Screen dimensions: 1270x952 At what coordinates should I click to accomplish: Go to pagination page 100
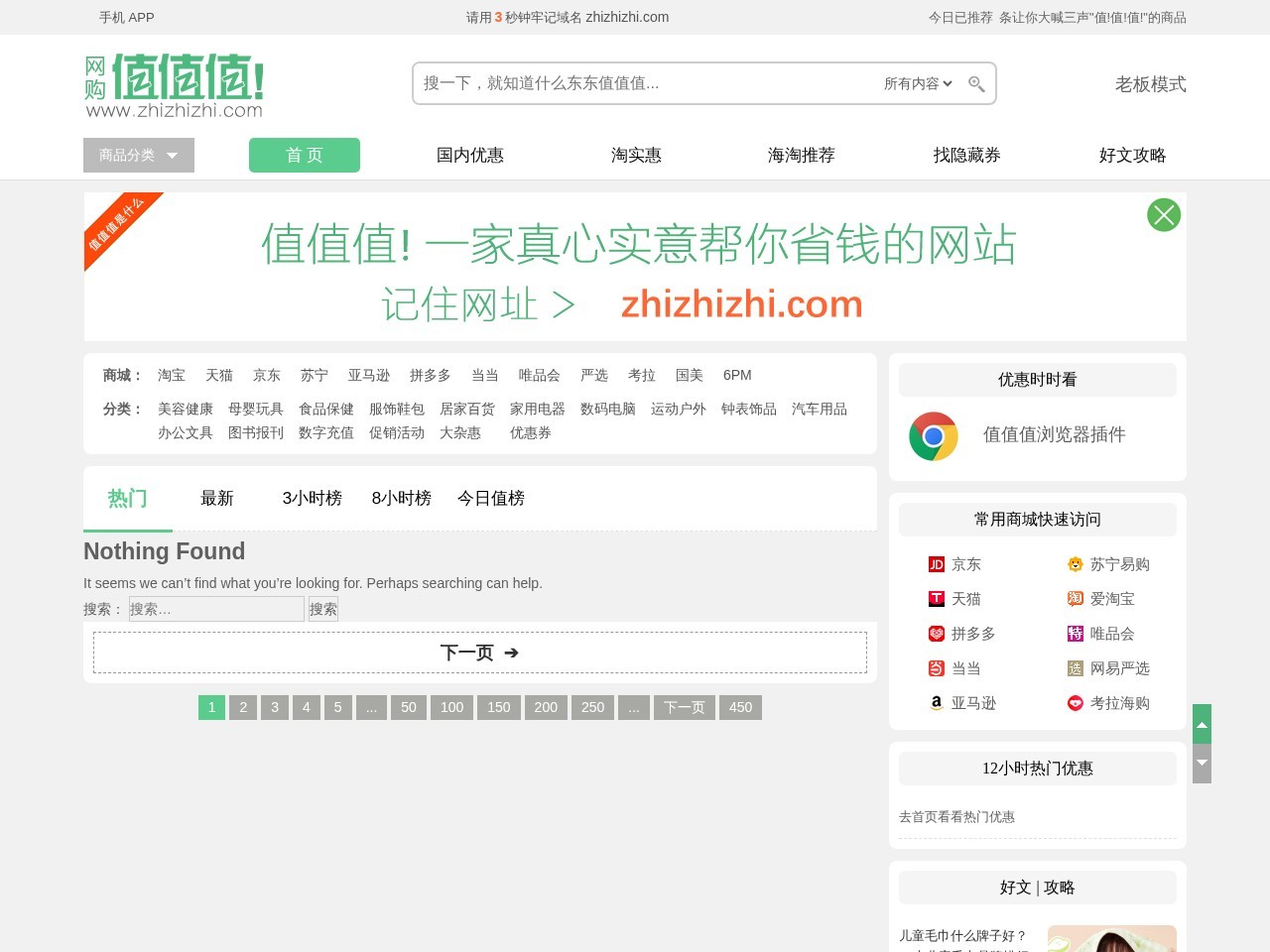452,707
